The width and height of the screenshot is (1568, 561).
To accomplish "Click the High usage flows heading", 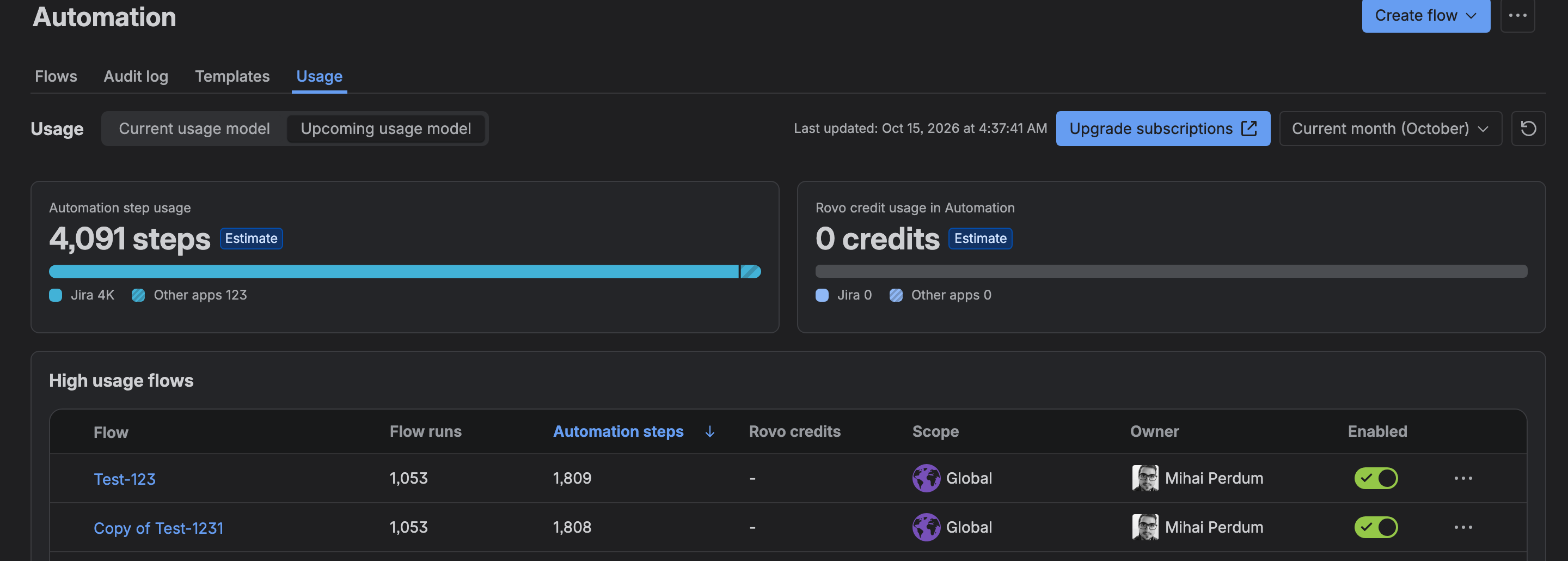I will coord(121,381).
